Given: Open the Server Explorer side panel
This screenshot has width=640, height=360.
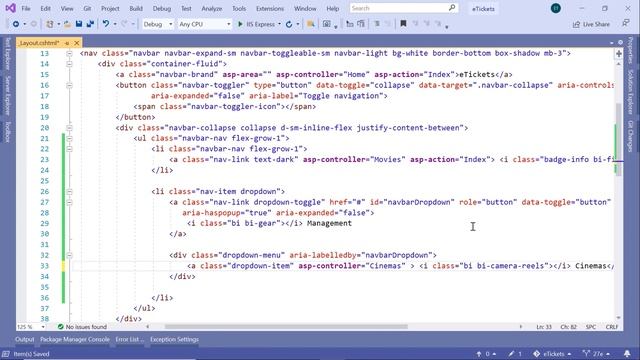Looking at the screenshot, I should (7, 95).
